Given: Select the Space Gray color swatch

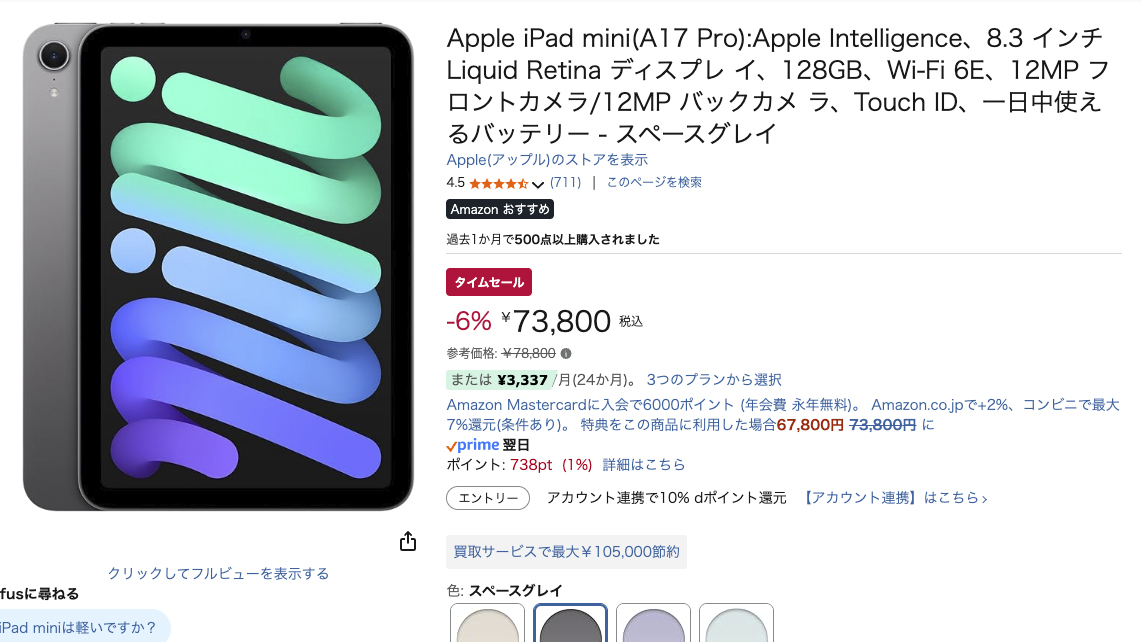Looking at the screenshot, I should click(x=570, y=625).
